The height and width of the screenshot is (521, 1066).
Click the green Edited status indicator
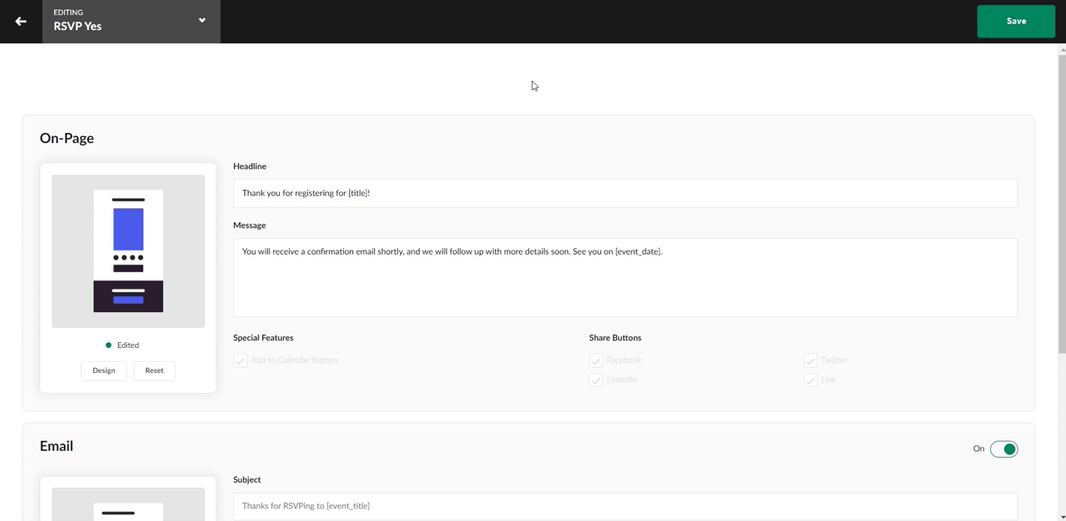tap(109, 345)
